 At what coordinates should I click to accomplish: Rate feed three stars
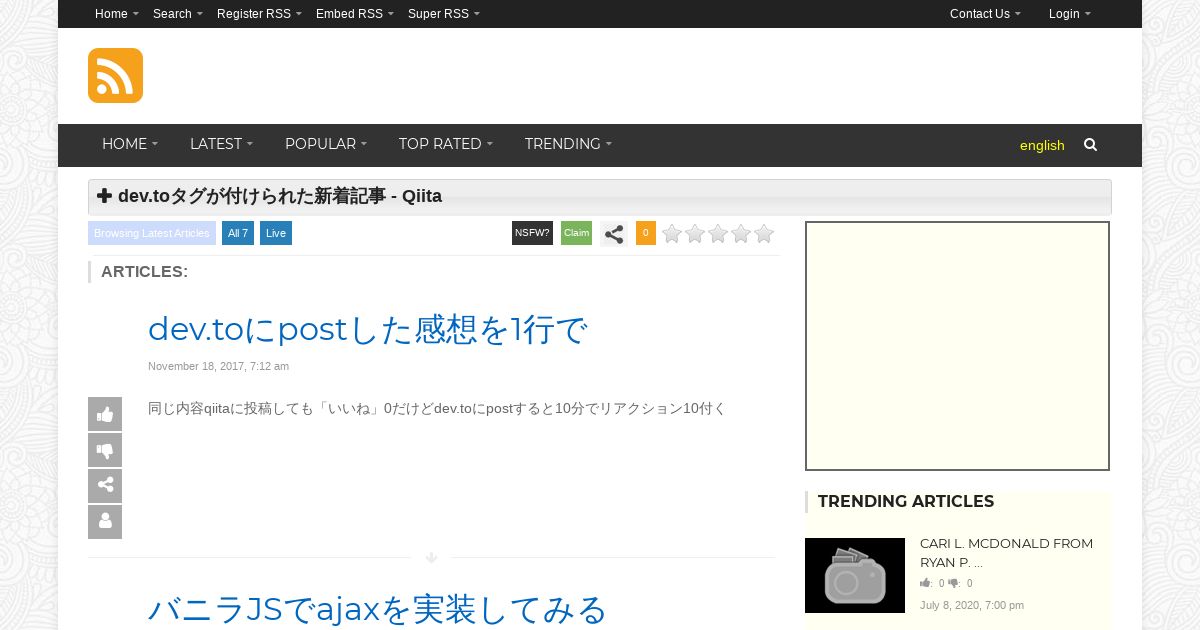(718, 234)
